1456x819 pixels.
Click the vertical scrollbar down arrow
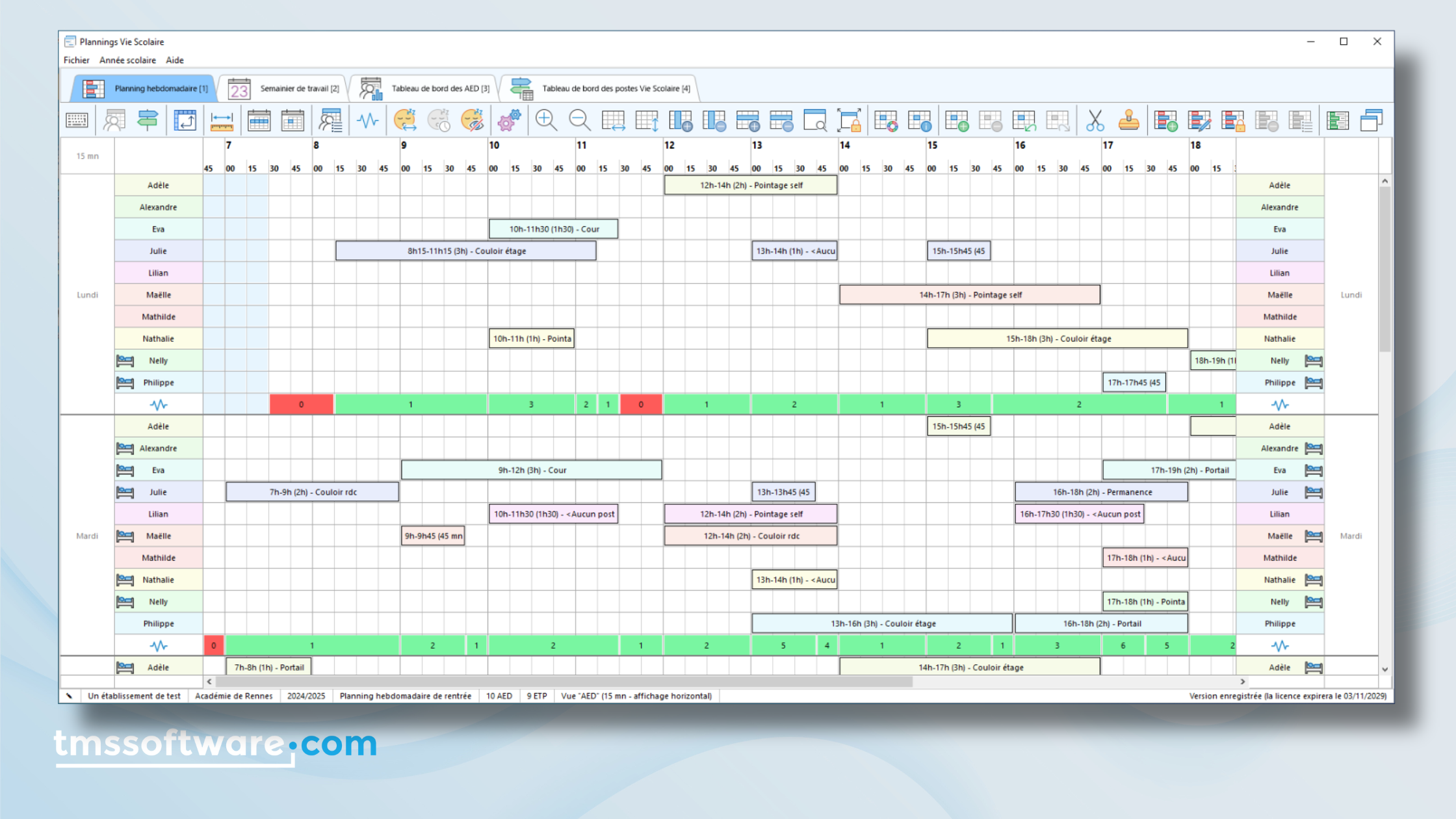pyautogui.click(x=1384, y=669)
